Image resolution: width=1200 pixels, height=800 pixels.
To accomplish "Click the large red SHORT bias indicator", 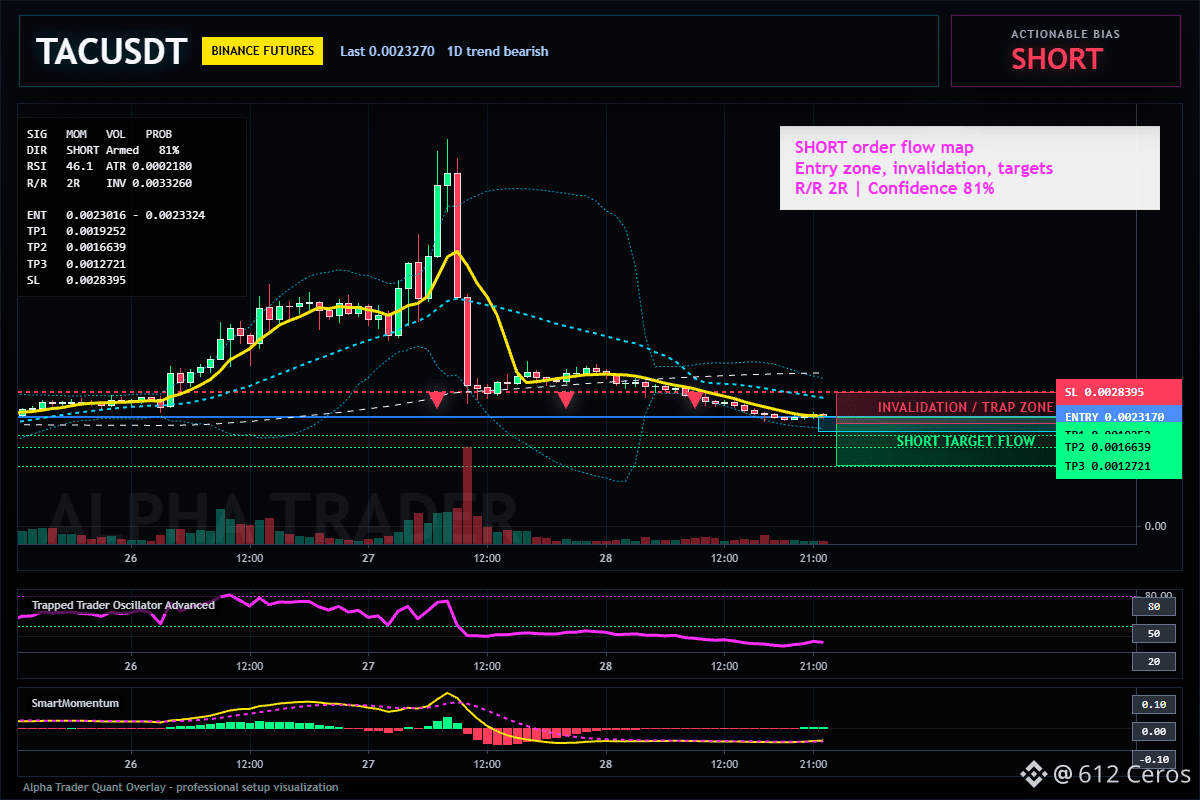I will tap(1056, 59).
